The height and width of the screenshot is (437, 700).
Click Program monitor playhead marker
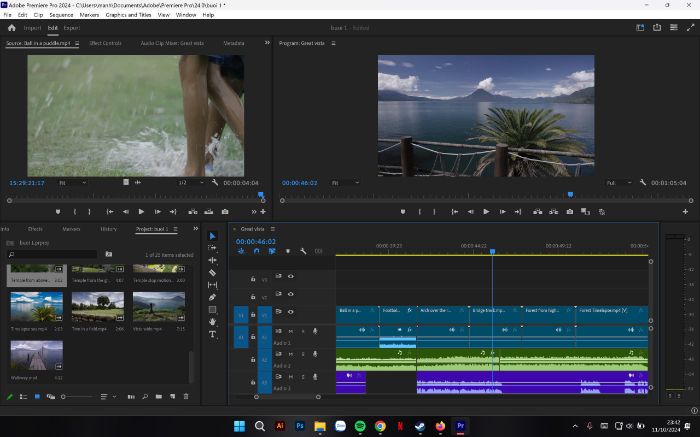tap(570, 195)
